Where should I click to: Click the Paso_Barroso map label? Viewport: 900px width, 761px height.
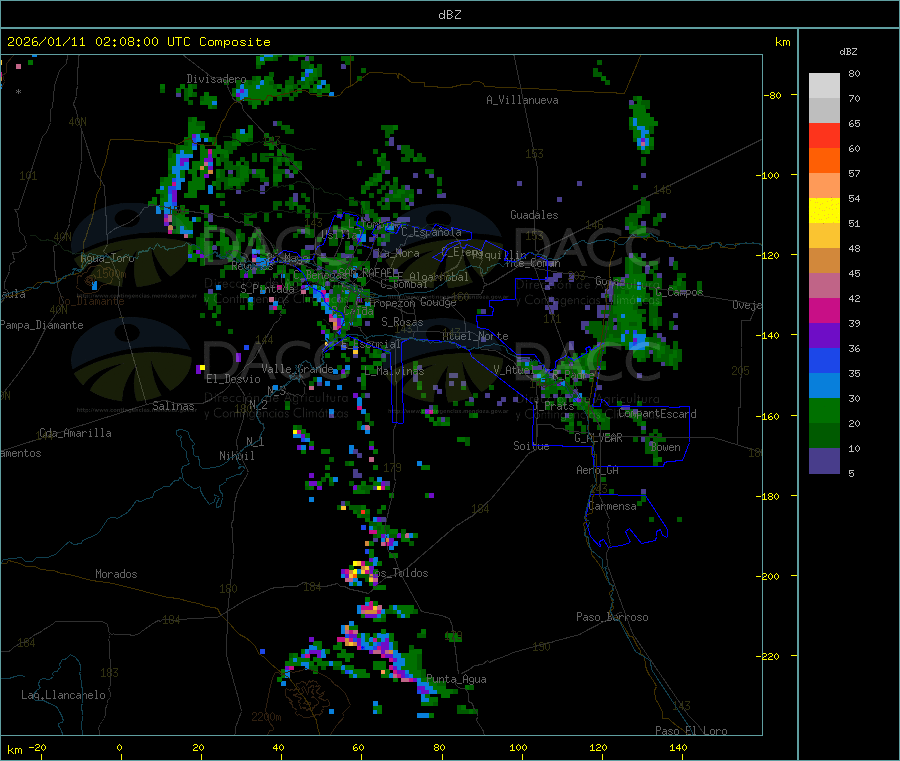tap(612, 617)
